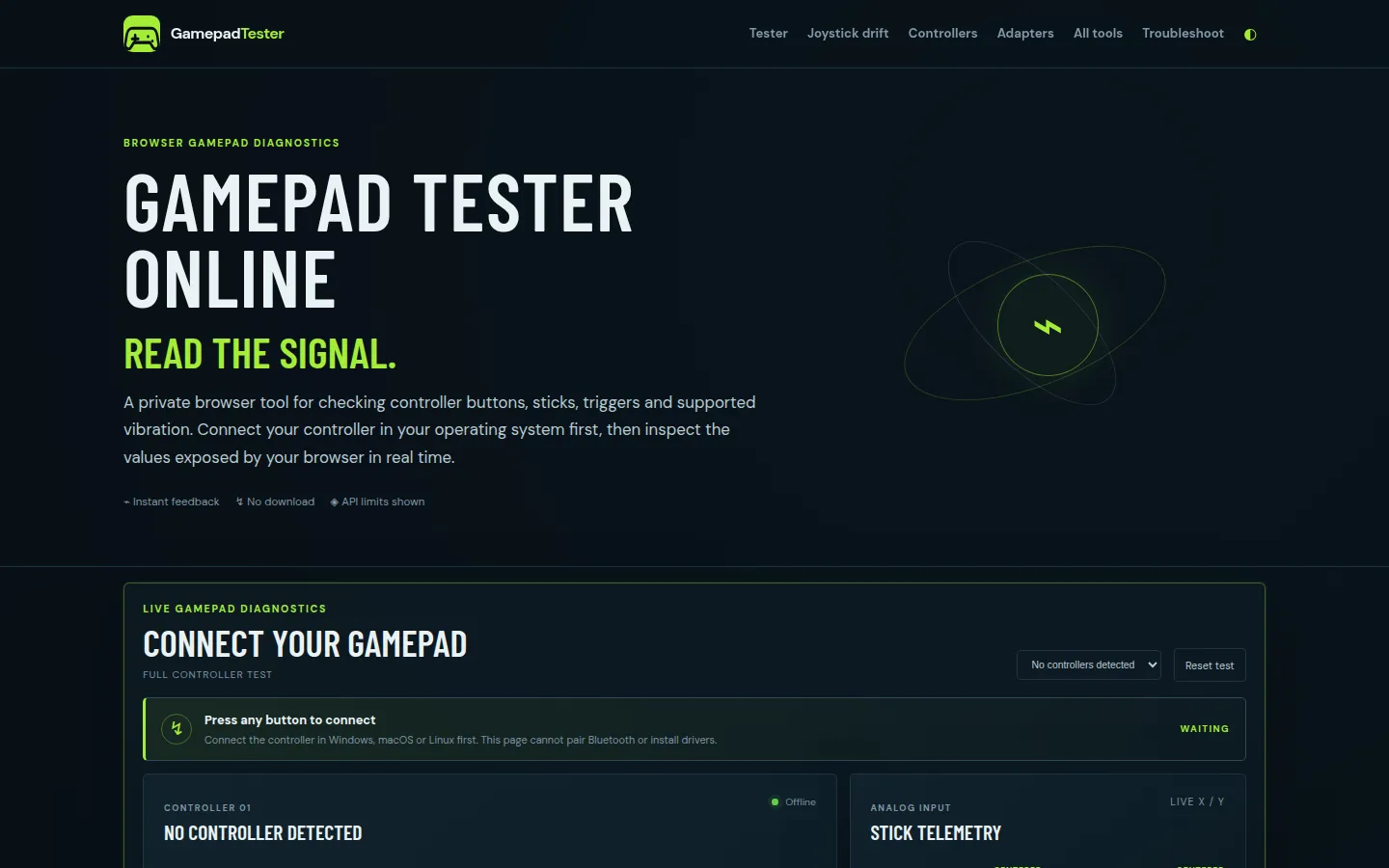Open the Tester nav item
The width and height of the screenshot is (1389, 868).
point(769,34)
